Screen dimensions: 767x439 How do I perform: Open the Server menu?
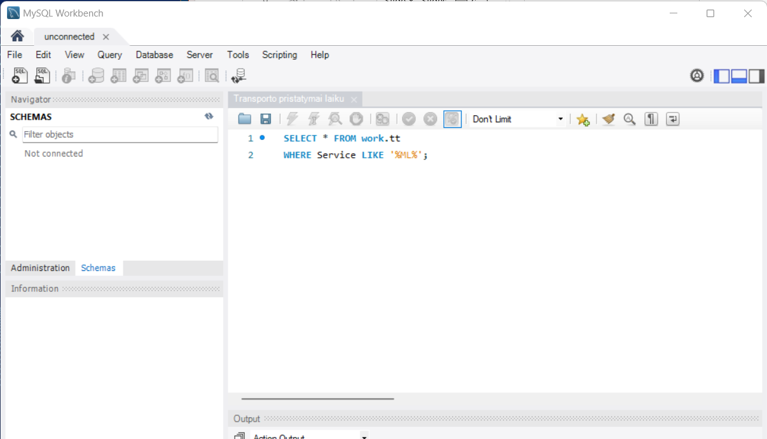(200, 55)
